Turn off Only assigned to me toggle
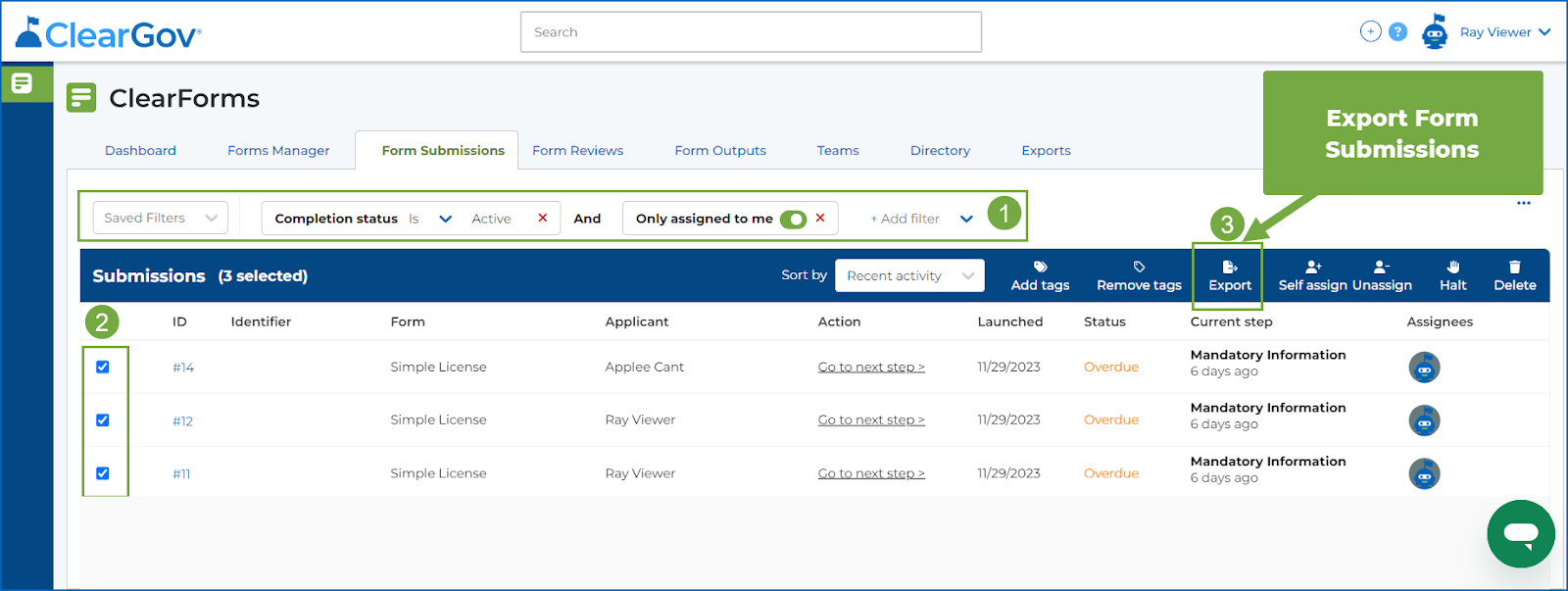Screen dimensions: 1568x591 click(x=793, y=219)
